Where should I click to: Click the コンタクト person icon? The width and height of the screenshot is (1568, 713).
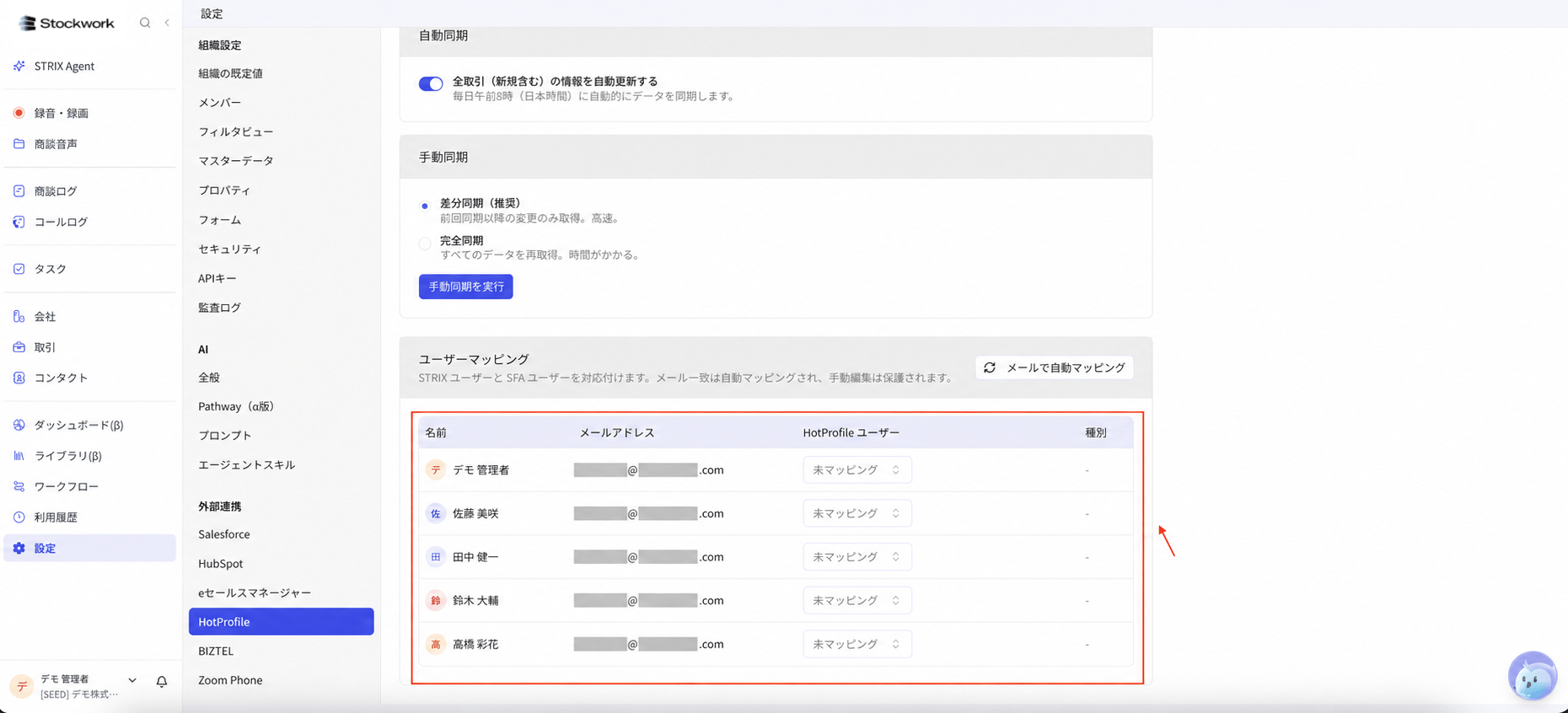click(x=19, y=378)
